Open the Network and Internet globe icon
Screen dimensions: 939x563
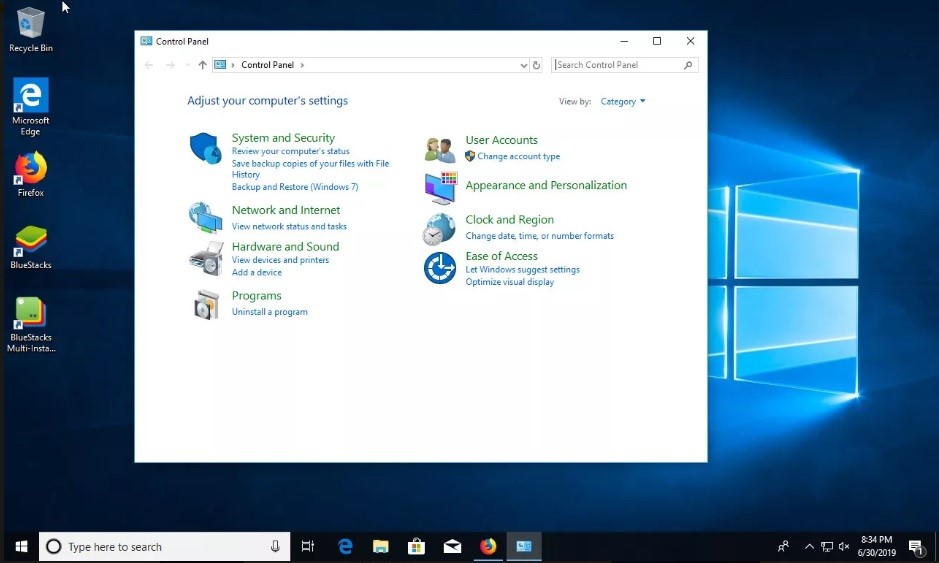(205, 217)
